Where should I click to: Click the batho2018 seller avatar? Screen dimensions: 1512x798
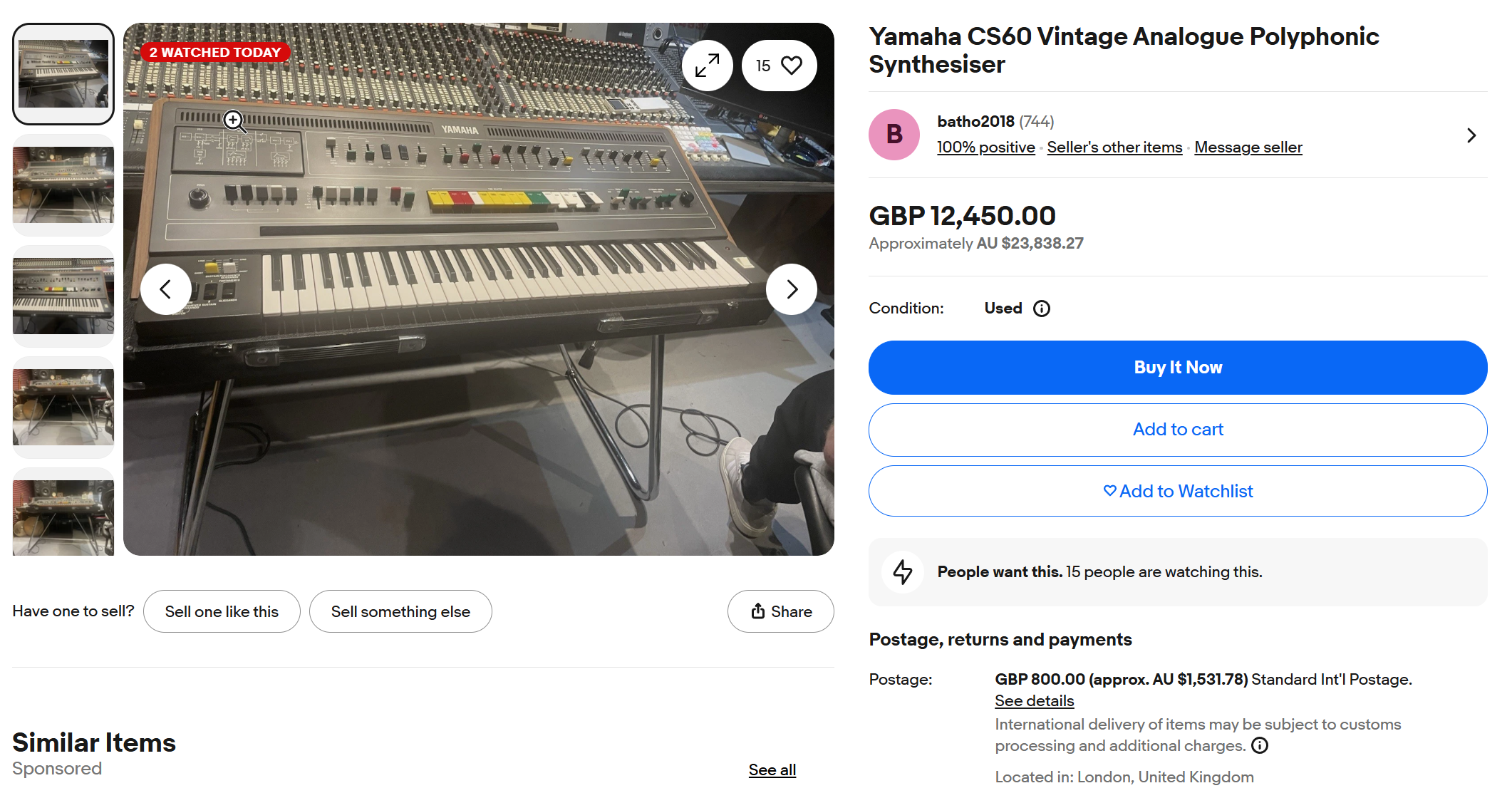click(894, 135)
